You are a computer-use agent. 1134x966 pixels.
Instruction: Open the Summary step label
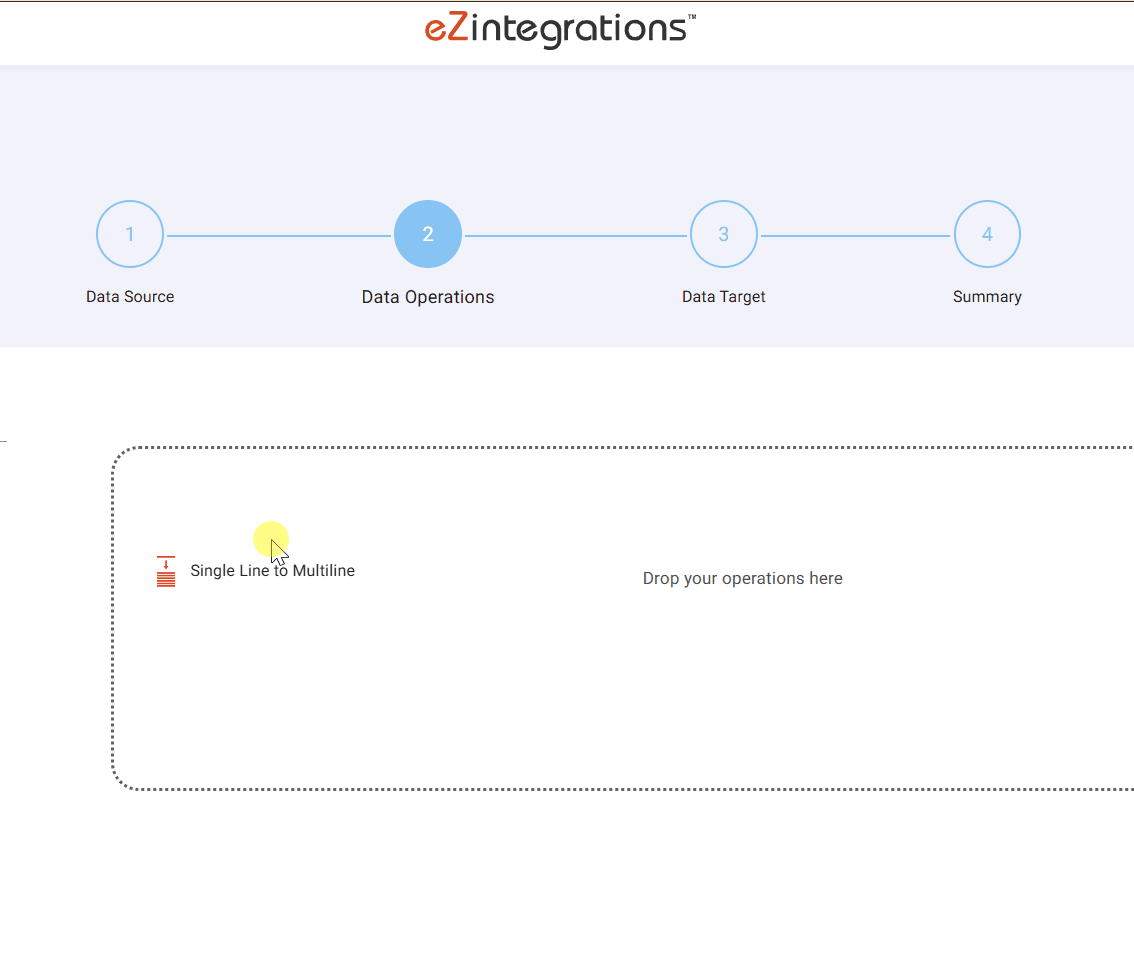click(987, 297)
